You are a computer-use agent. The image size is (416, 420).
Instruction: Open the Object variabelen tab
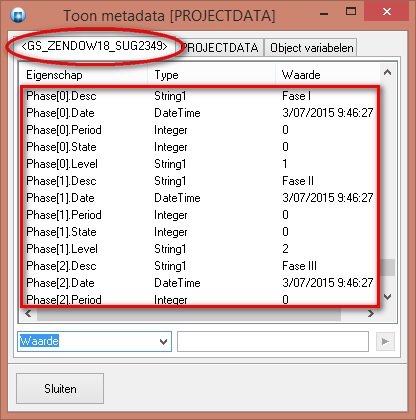(311, 48)
